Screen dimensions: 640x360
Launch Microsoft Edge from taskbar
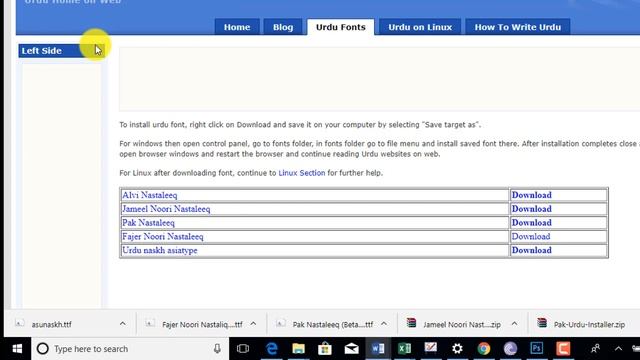tap(272, 349)
